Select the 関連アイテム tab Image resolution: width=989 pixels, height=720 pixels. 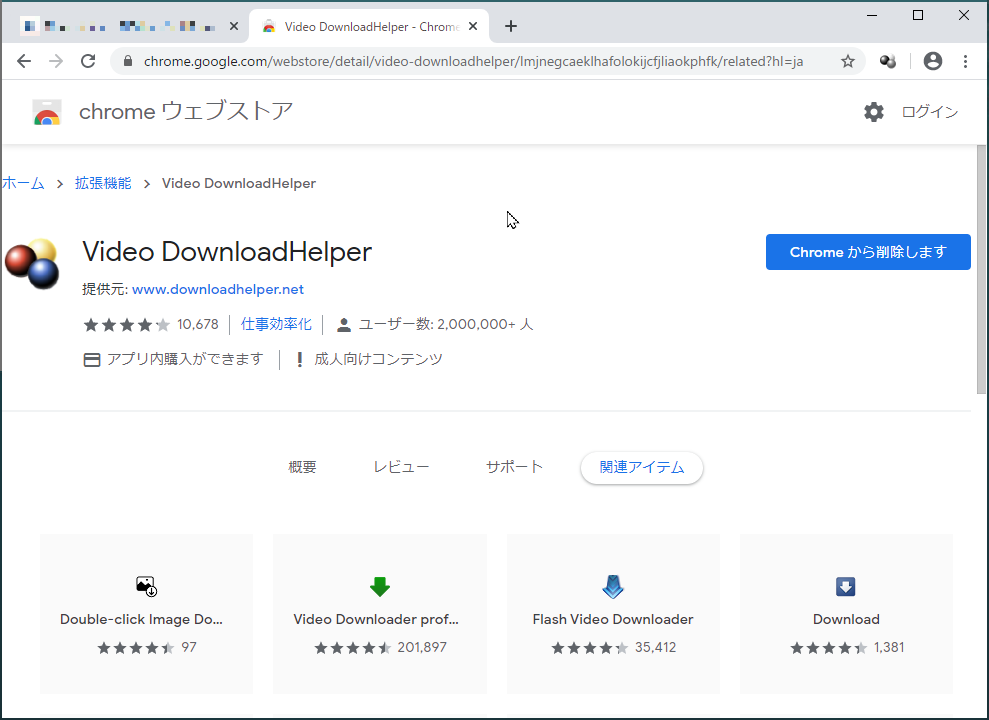[x=641, y=468]
